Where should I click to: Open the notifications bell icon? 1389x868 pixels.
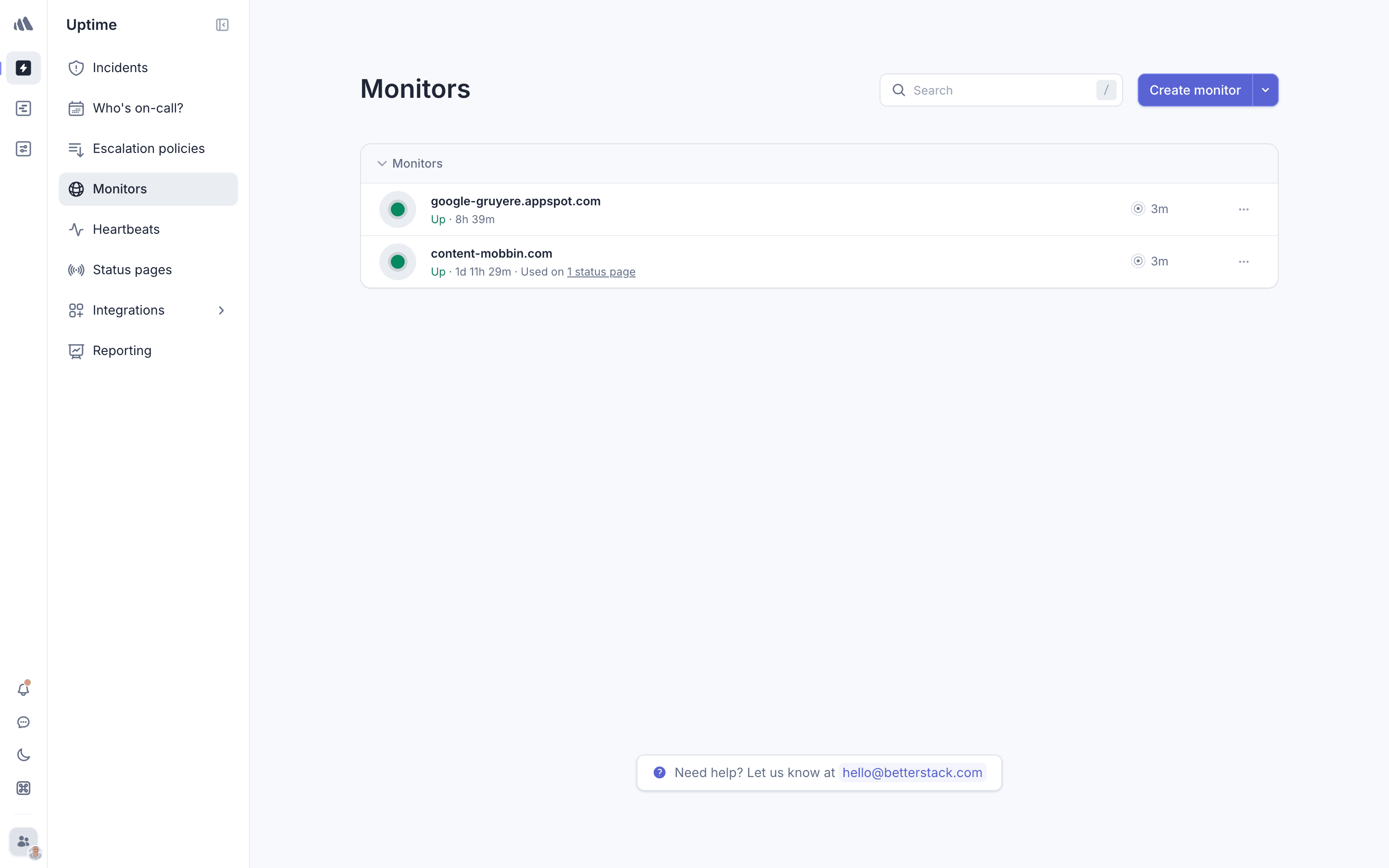(x=23, y=689)
